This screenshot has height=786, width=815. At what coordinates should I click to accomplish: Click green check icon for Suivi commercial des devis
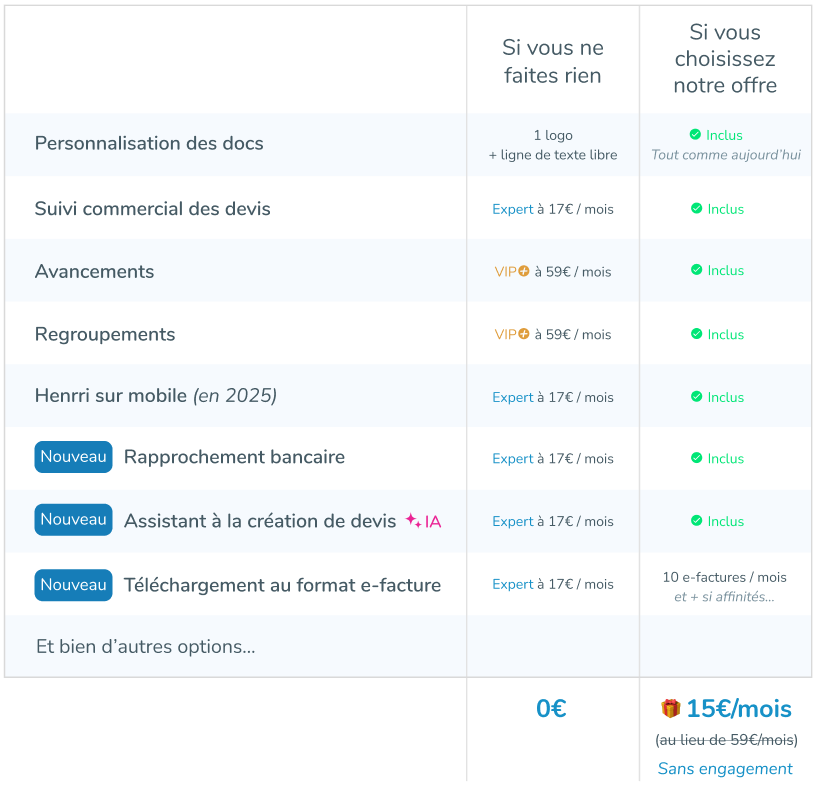696,208
